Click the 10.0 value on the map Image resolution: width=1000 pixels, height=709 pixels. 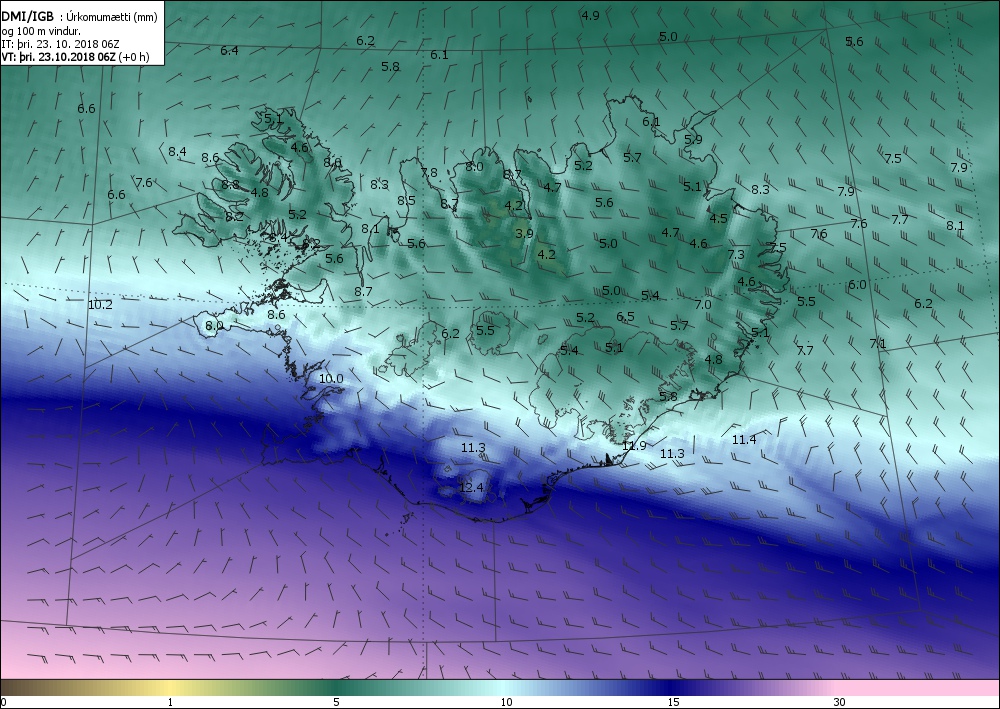331,379
